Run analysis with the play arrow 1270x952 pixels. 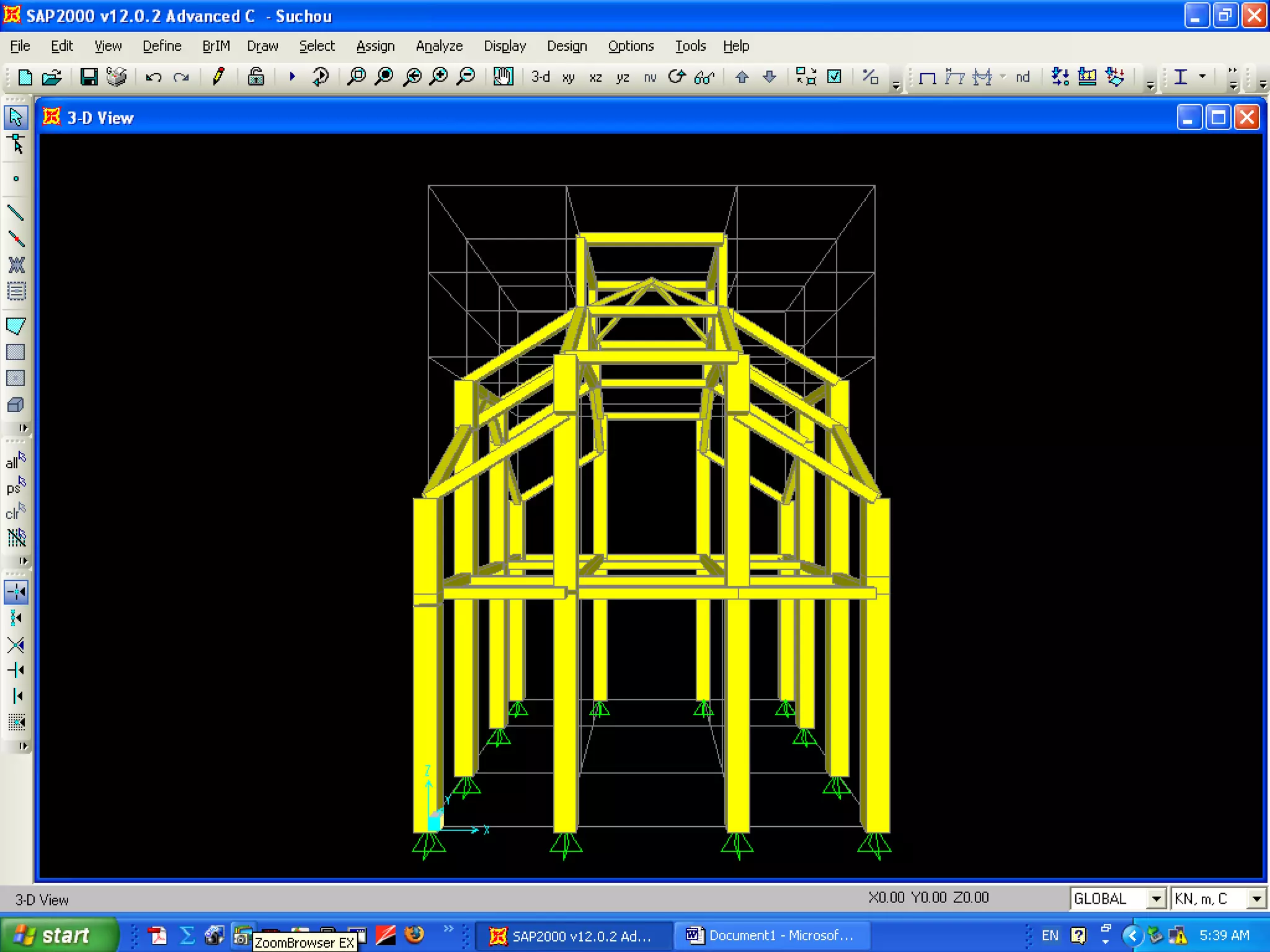point(292,77)
